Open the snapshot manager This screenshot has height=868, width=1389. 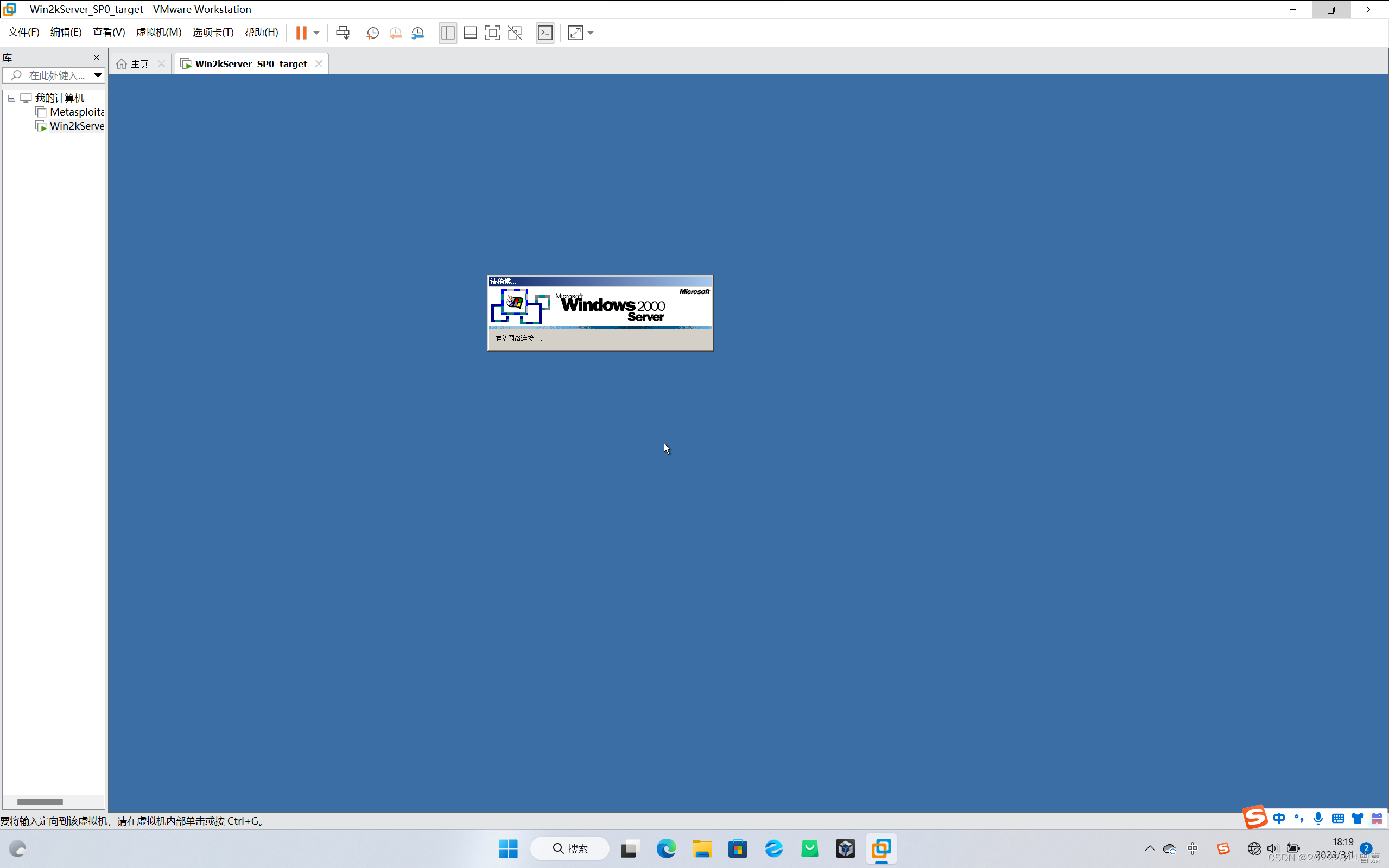point(417,33)
